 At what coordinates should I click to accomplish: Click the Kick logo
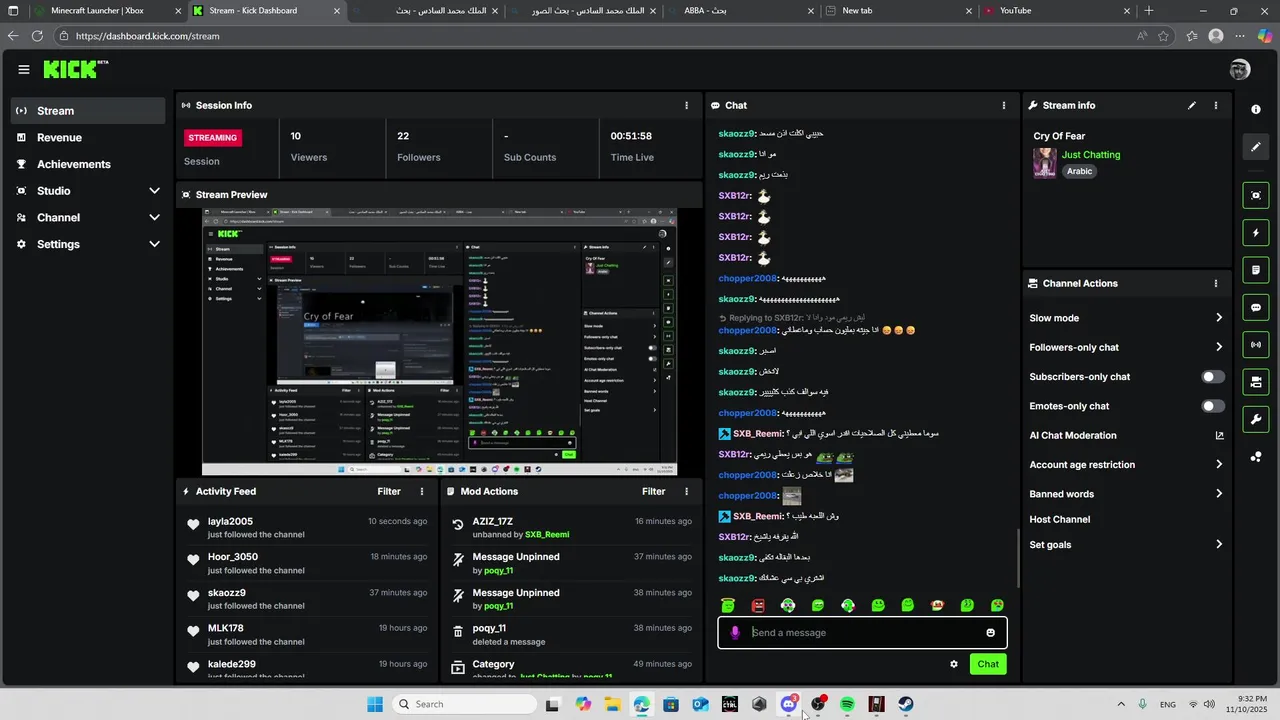pyautogui.click(x=75, y=69)
